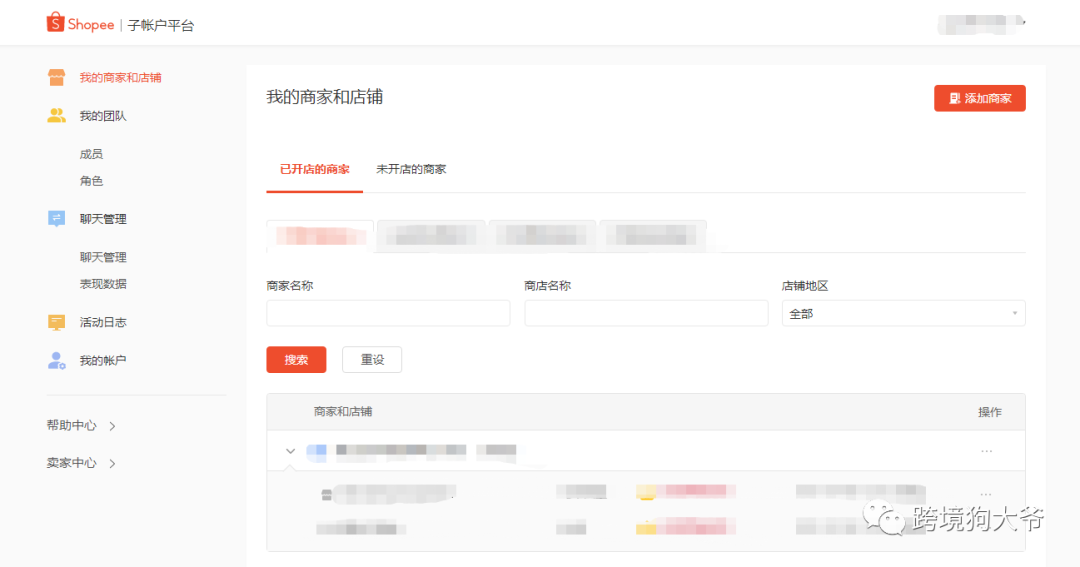The height and width of the screenshot is (567, 1080).
Task: Open the 店铺地区 dropdown showing 全部
Action: (904, 313)
